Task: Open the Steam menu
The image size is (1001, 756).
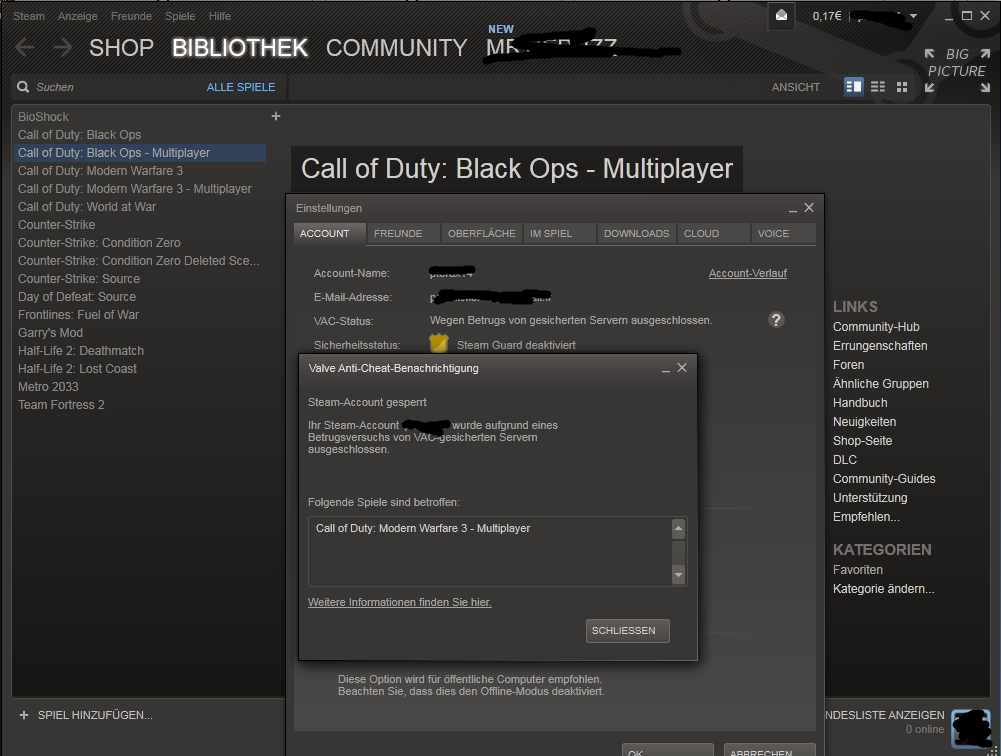Action: (x=29, y=16)
